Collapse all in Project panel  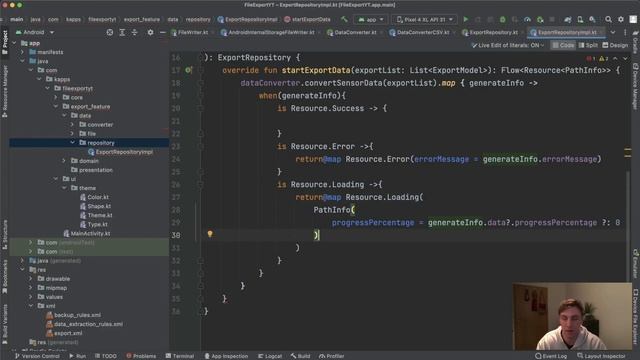(x=134, y=32)
